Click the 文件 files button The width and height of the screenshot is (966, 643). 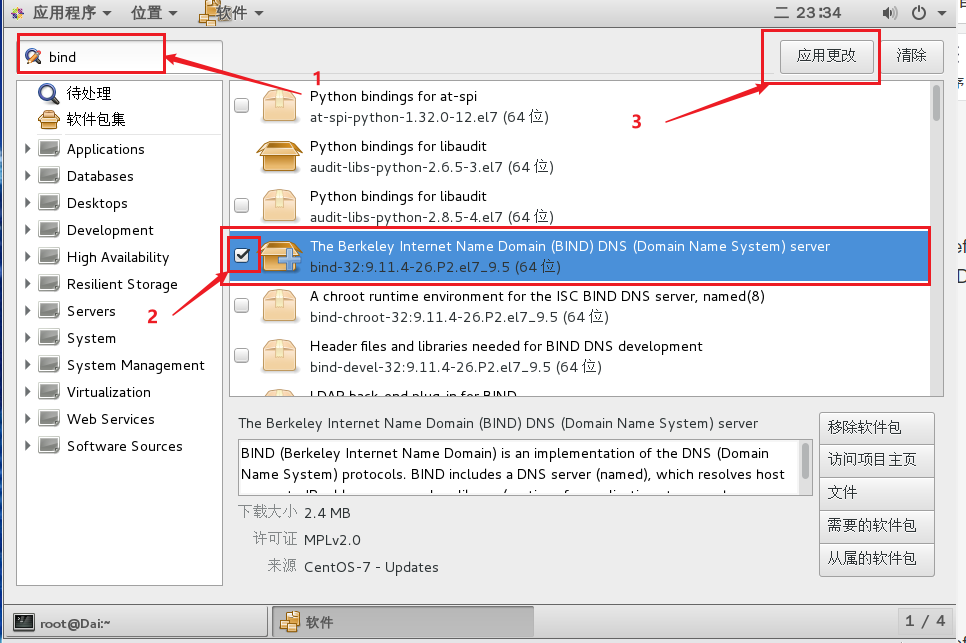pos(877,493)
